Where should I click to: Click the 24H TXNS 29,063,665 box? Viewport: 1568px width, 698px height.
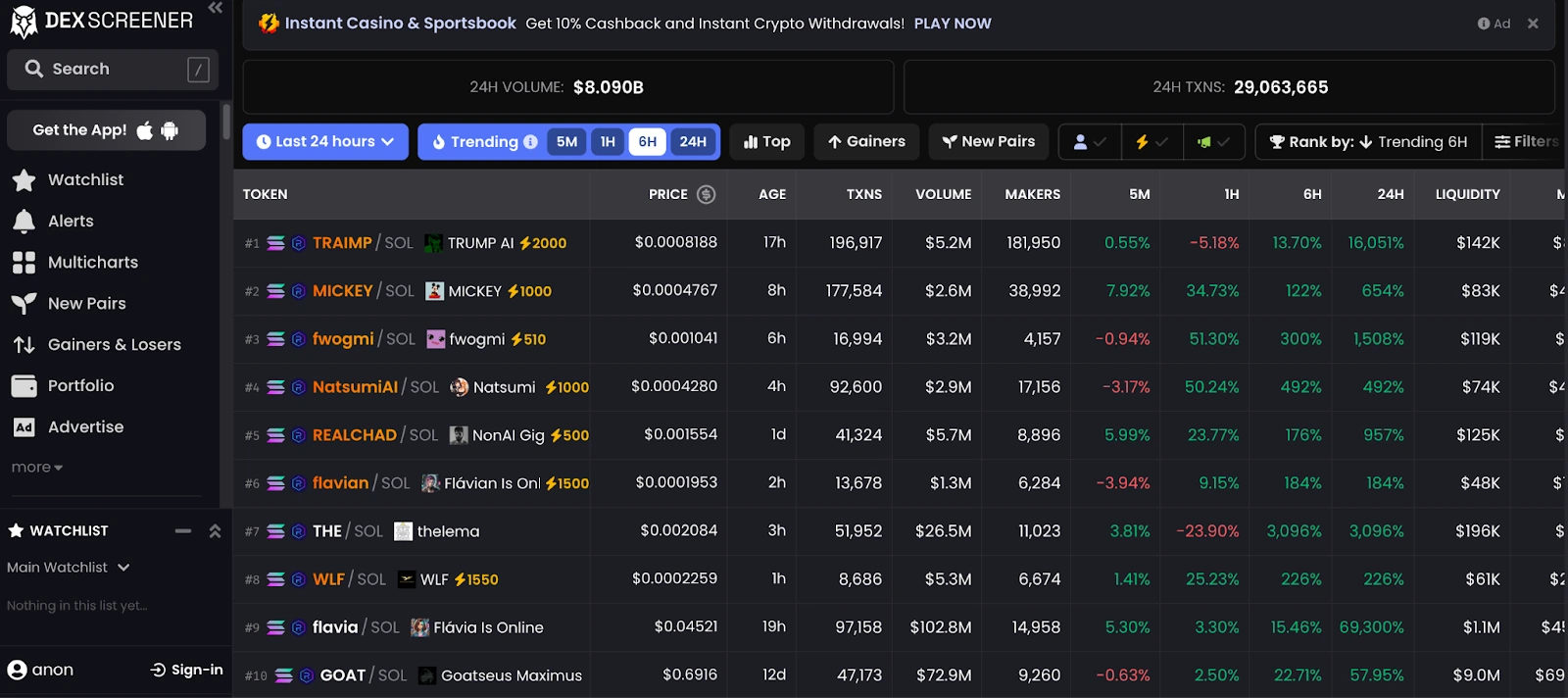point(1229,87)
